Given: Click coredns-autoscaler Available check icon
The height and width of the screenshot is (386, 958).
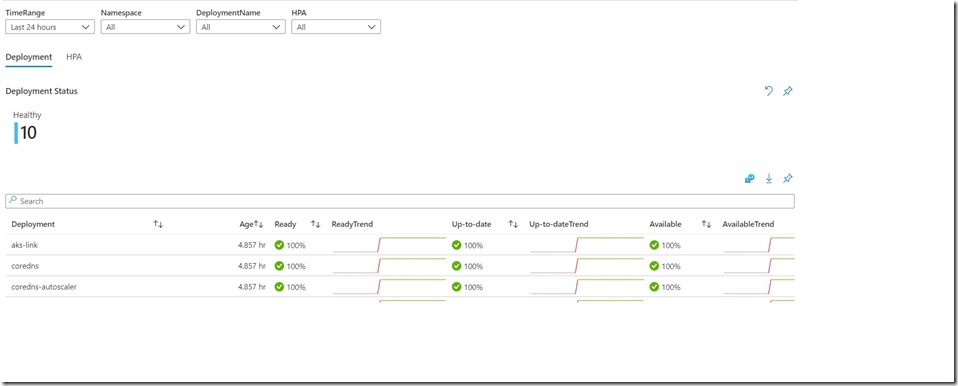Looking at the screenshot, I should point(654,286).
